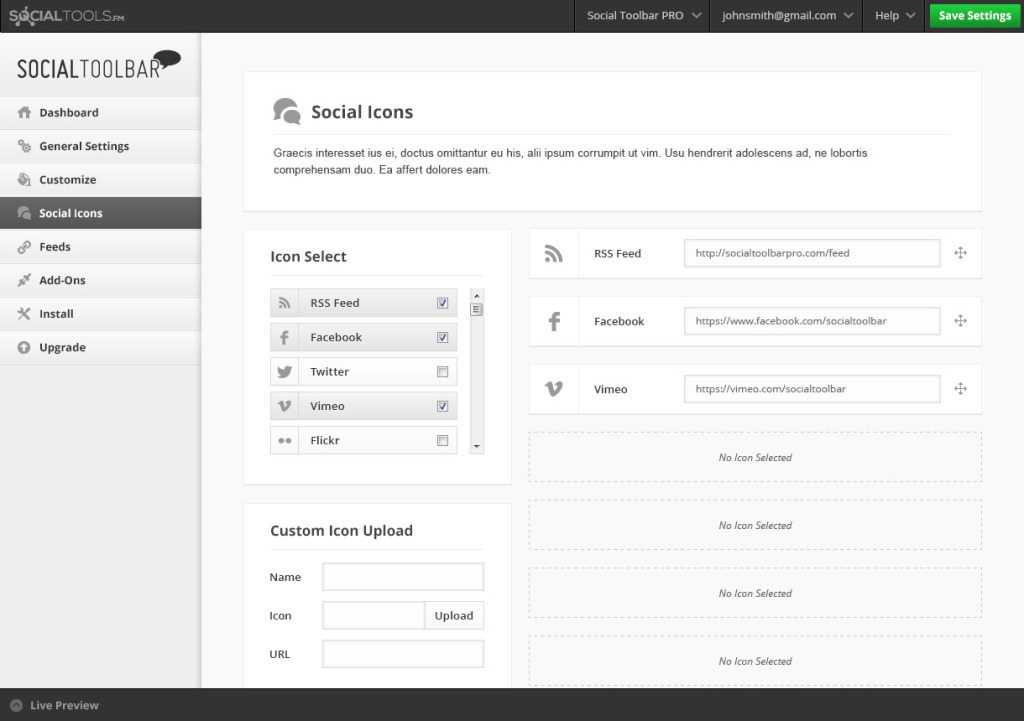The image size is (1024, 721).
Task: Click the Upload button for custom icon
Action: point(454,615)
